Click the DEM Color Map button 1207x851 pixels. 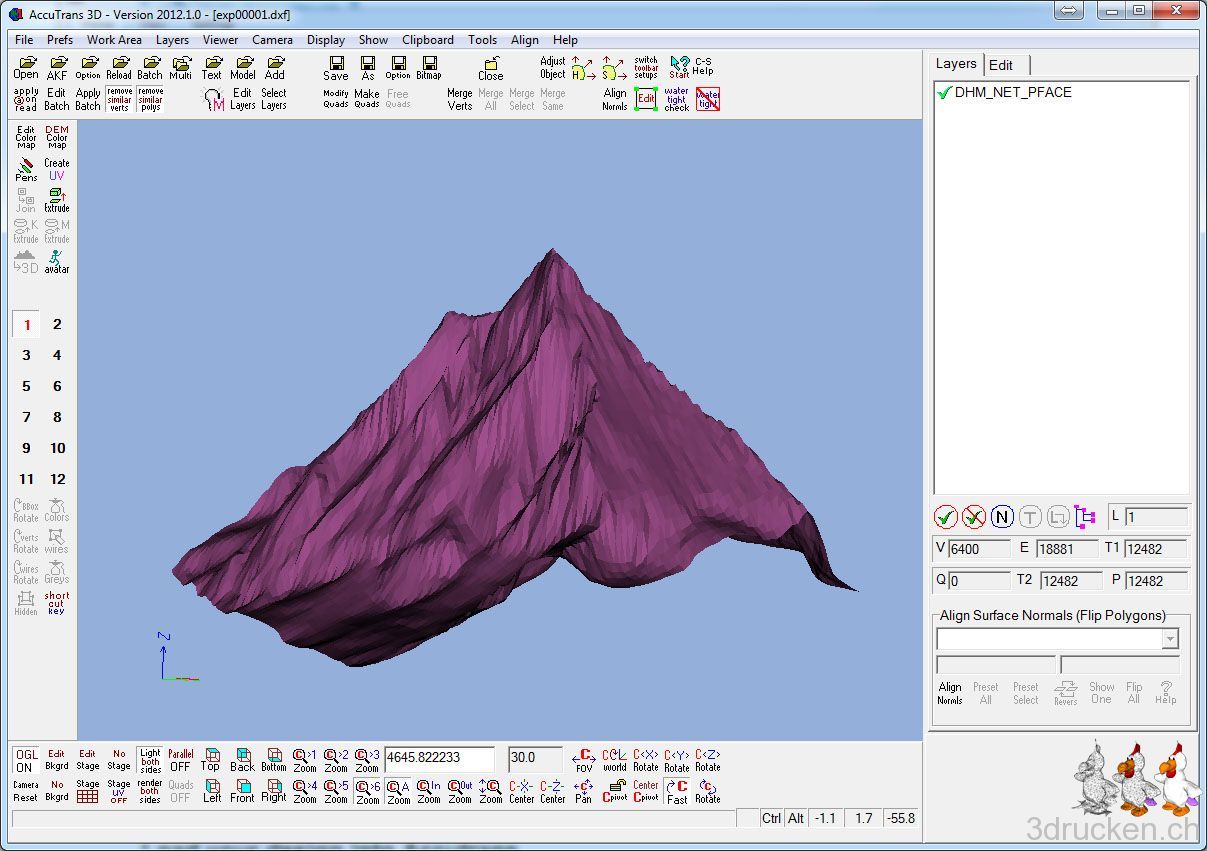(x=57, y=138)
